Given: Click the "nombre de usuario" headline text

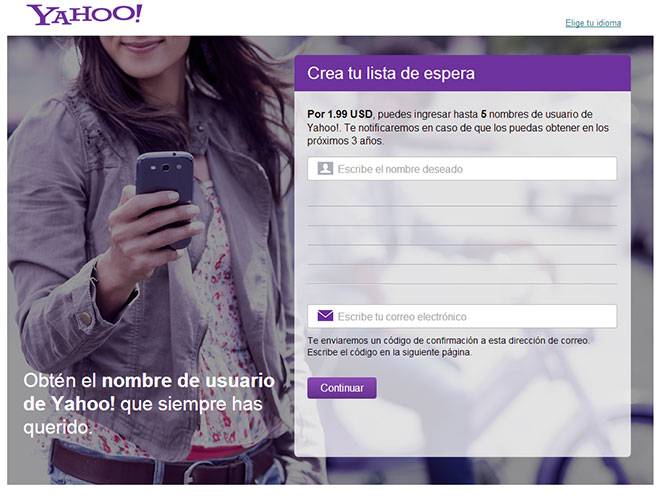Looking at the screenshot, I should coord(188,381).
